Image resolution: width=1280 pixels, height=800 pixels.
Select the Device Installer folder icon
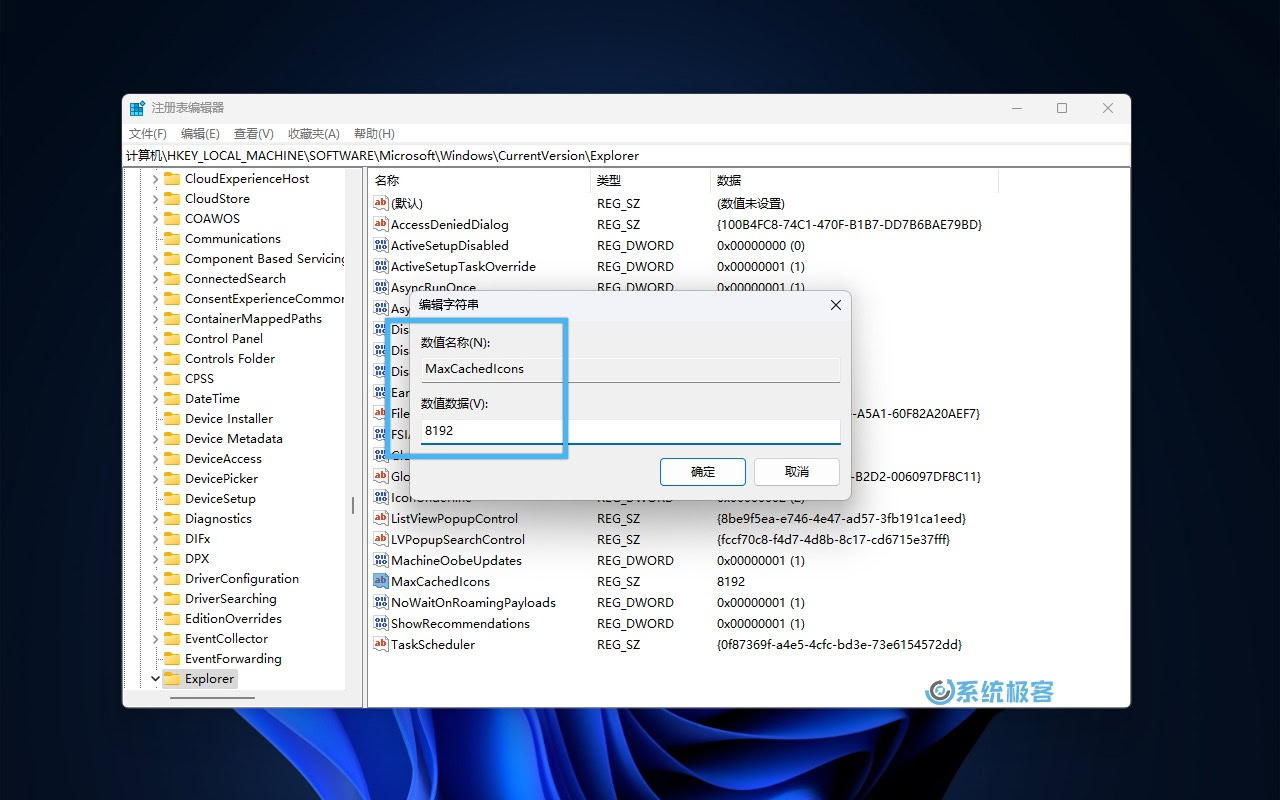(x=171, y=419)
